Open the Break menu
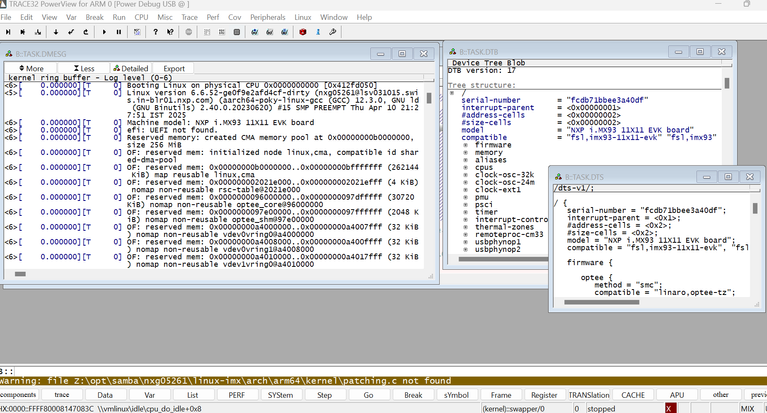 pos(94,17)
